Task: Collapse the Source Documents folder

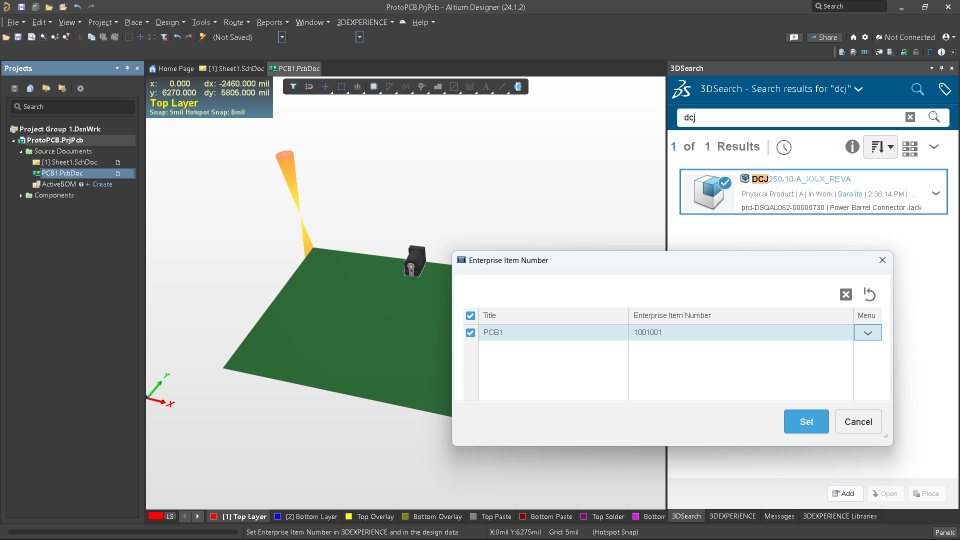Action: point(21,151)
